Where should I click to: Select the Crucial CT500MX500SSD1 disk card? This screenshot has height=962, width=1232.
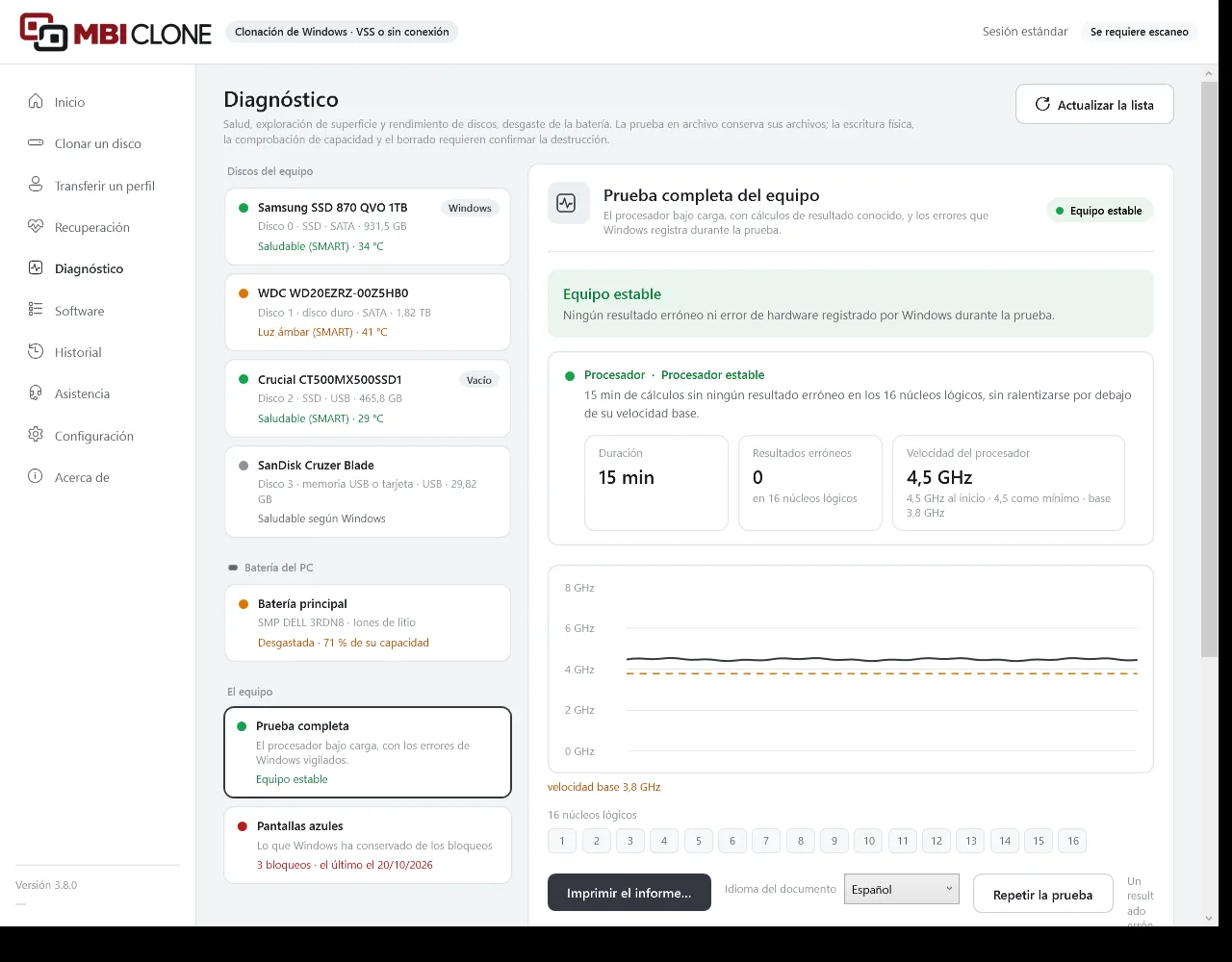pyautogui.click(x=368, y=398)
